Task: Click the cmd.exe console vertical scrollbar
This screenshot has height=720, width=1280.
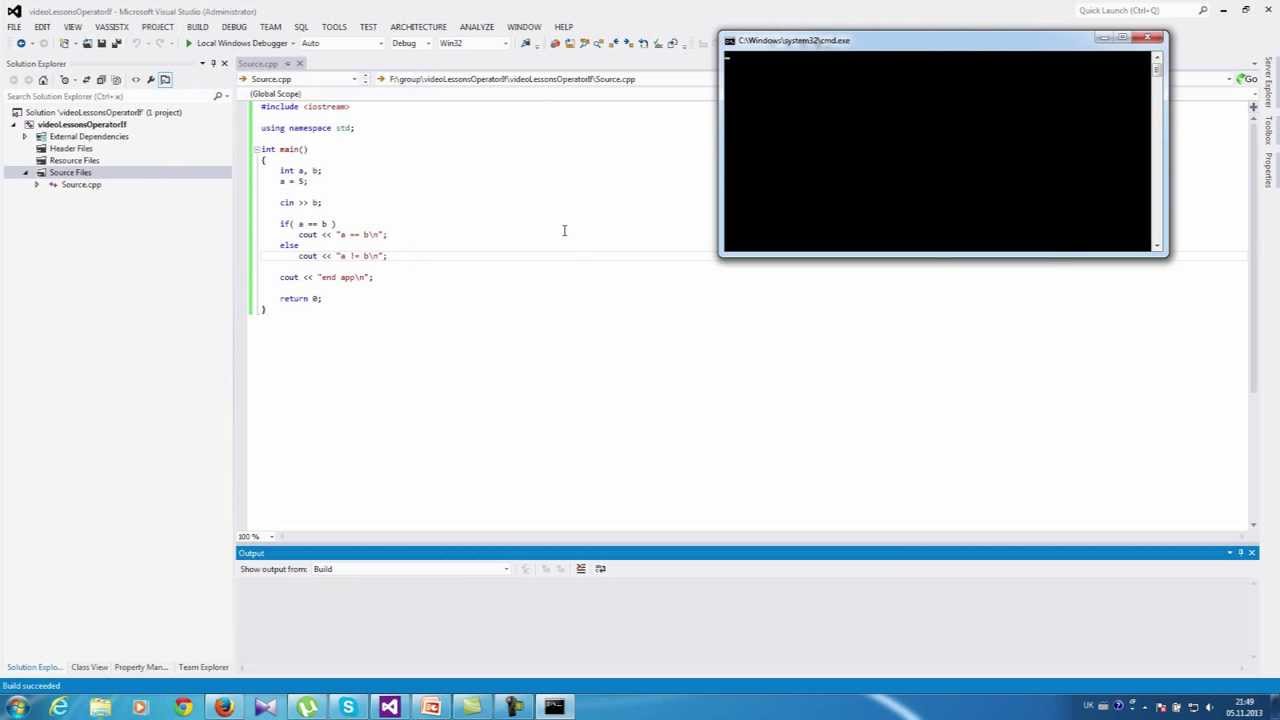Action: [x=1157, y=150]
